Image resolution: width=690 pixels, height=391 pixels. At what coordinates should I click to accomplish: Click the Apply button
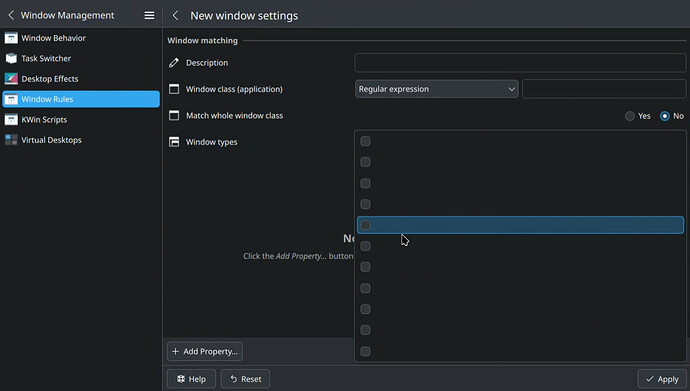662,379
